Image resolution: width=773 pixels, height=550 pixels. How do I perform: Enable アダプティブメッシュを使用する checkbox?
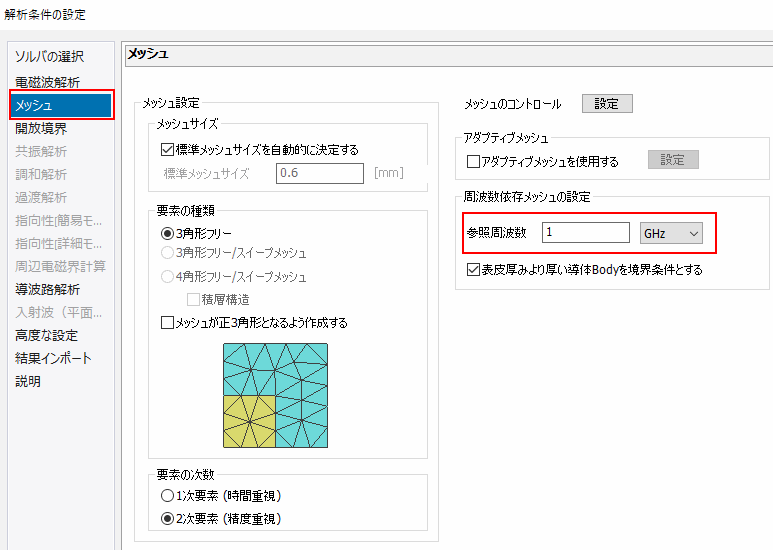tap(474, 161)
